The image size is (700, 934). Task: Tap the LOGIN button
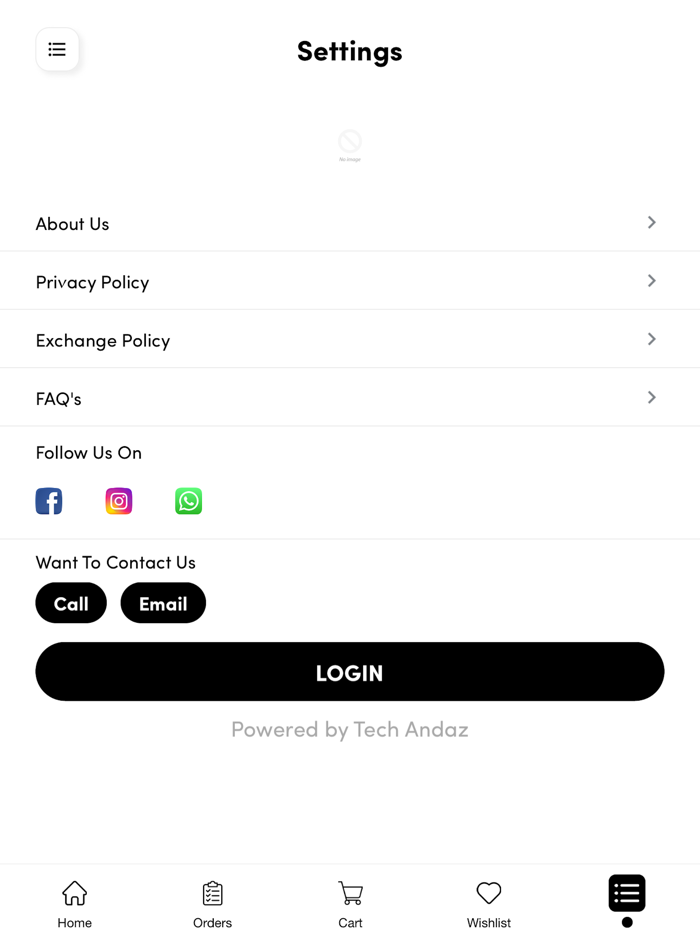pos(350,672)
